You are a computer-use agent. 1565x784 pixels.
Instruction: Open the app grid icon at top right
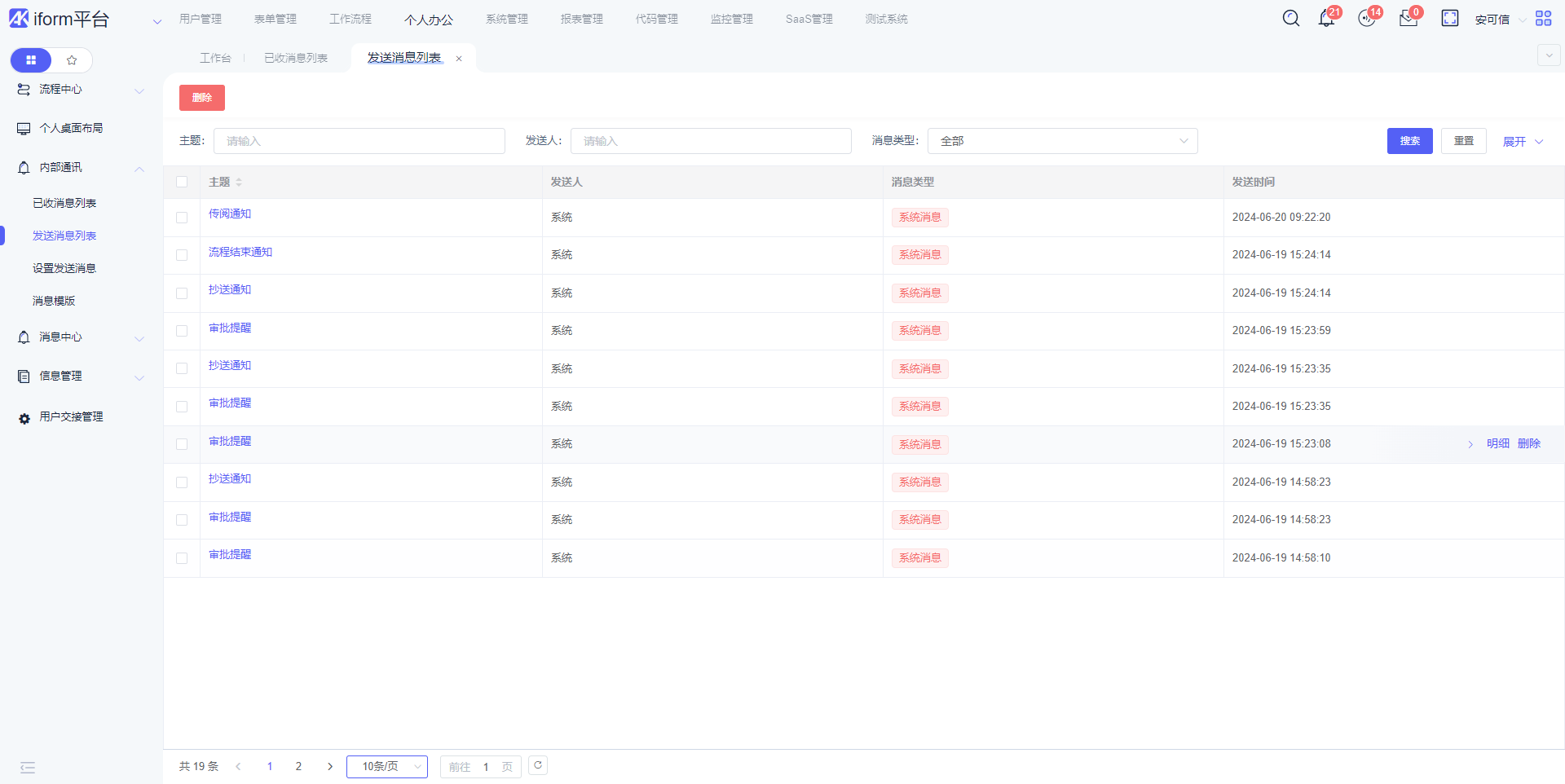(1543, 18)
